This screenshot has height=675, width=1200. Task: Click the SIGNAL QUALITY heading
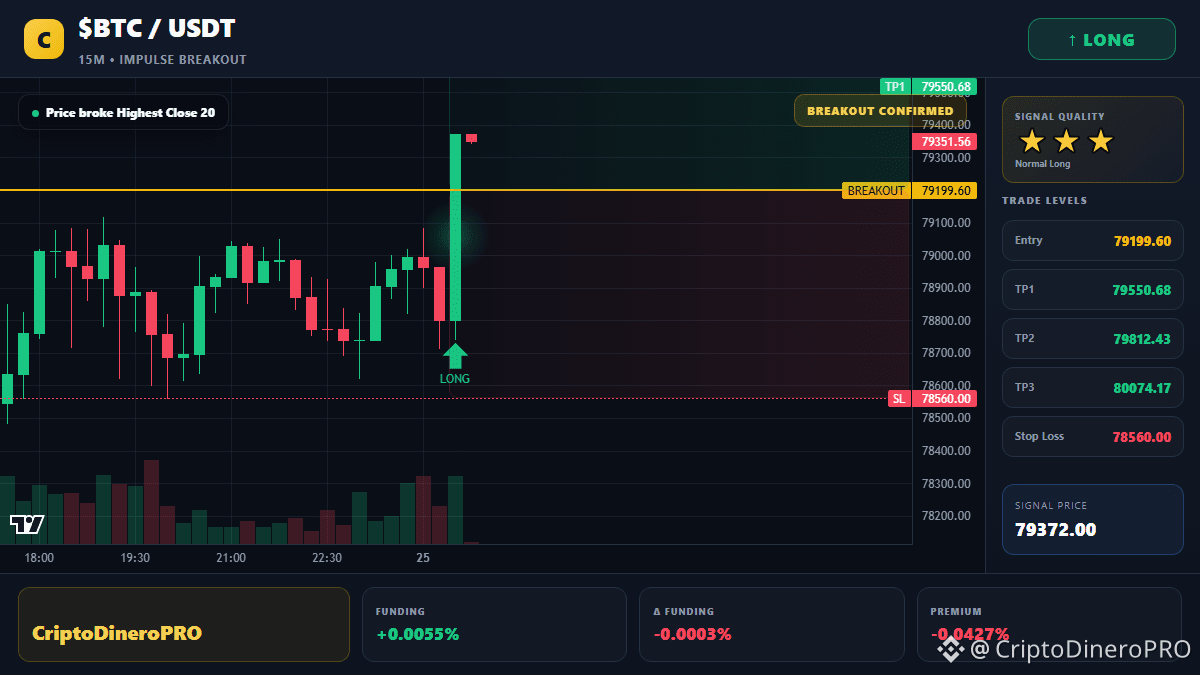click(1060, 117)
